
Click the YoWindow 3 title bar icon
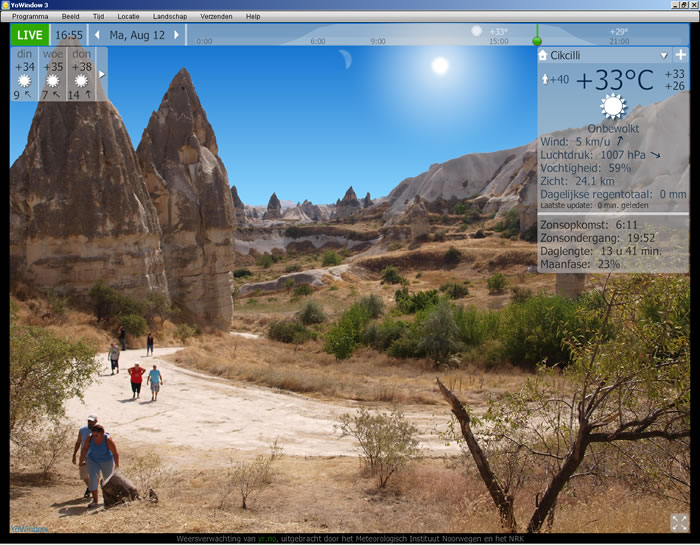5,5
